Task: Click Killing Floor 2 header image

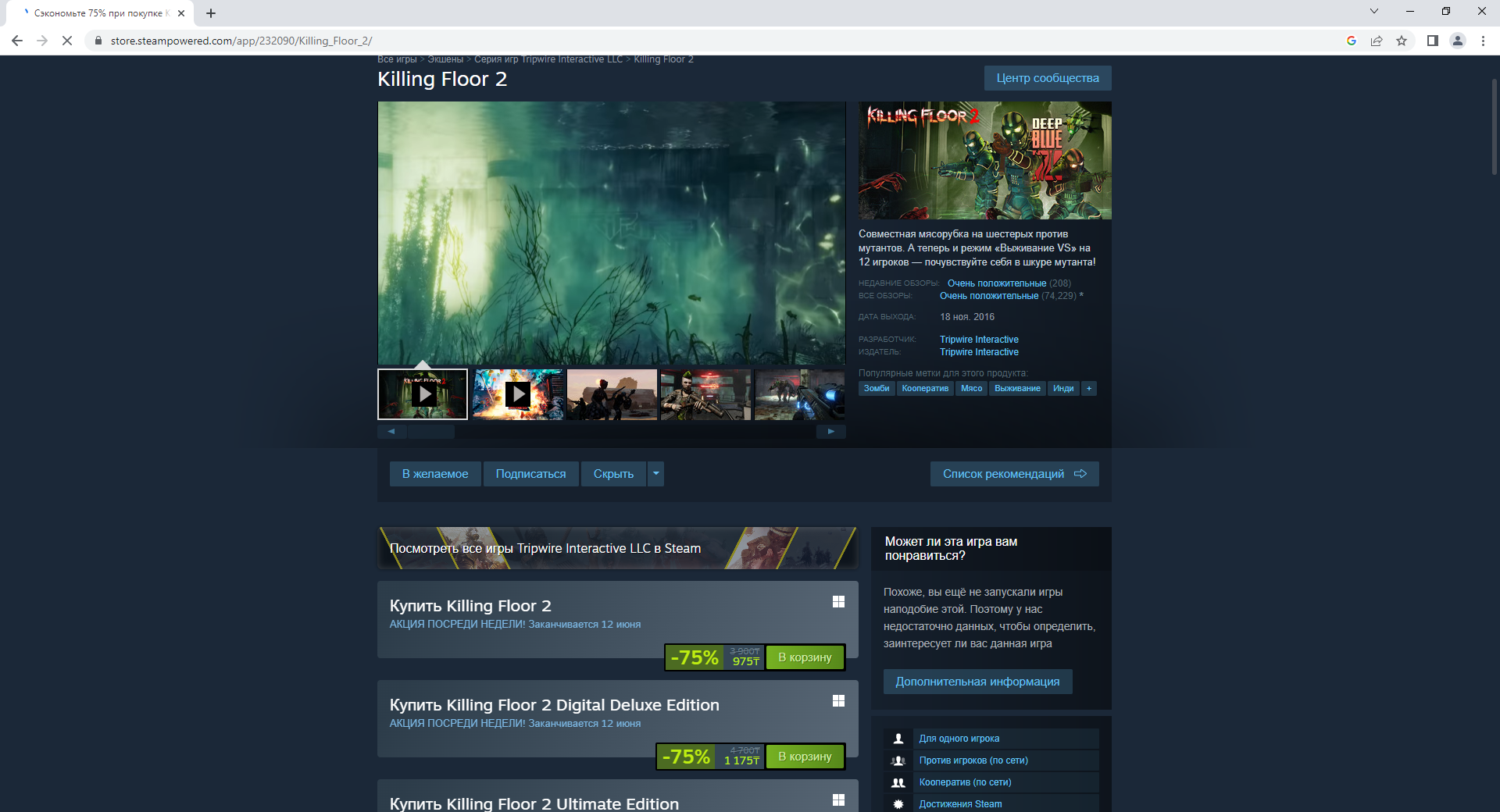Action: pyautogui.click(x=984, y=160)
